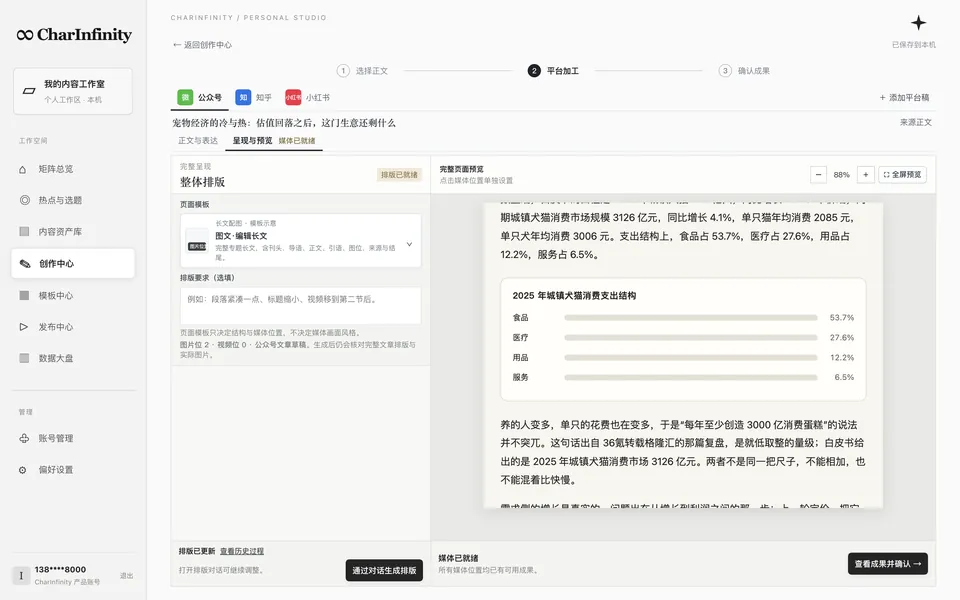Click the 内容资产库 icon

pyautogui.click(x=24, y=231)
